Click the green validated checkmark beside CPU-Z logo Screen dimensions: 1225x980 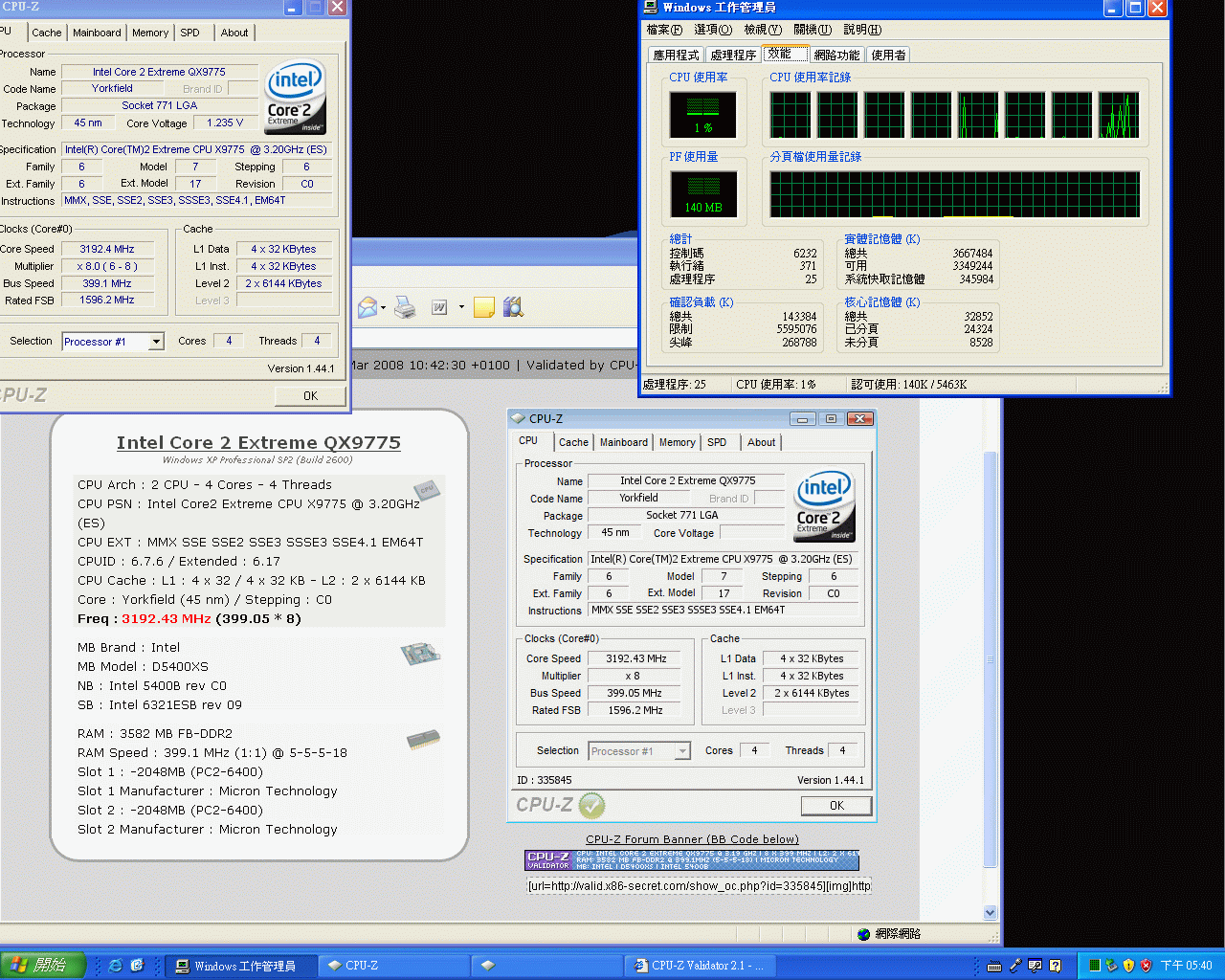(x=592, y=805)
